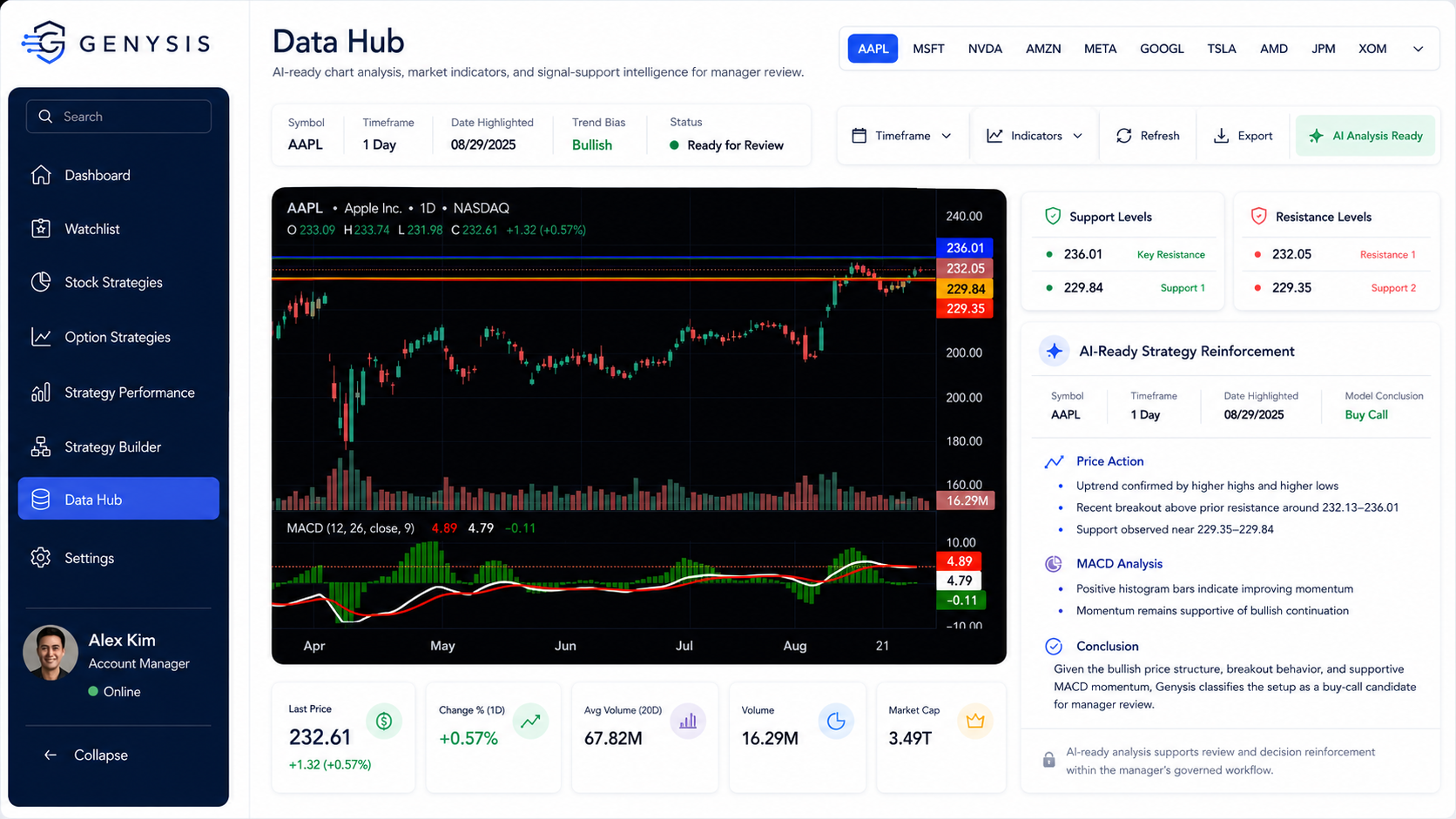Click Alex Kim's profile photo

pyautogui.click(x=51, y=652)
